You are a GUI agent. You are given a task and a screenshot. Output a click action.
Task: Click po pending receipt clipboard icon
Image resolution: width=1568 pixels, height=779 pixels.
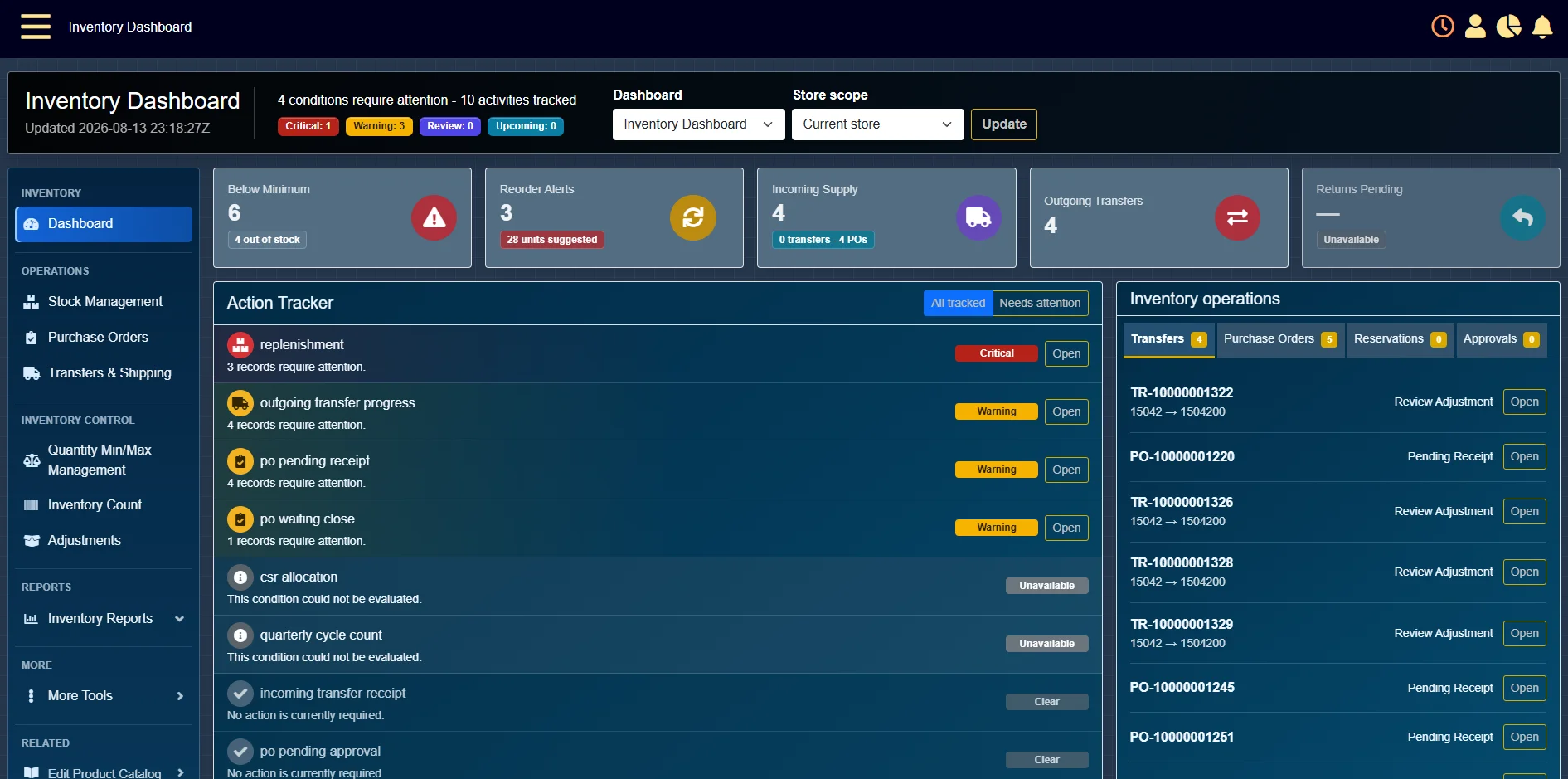point(240,461)
